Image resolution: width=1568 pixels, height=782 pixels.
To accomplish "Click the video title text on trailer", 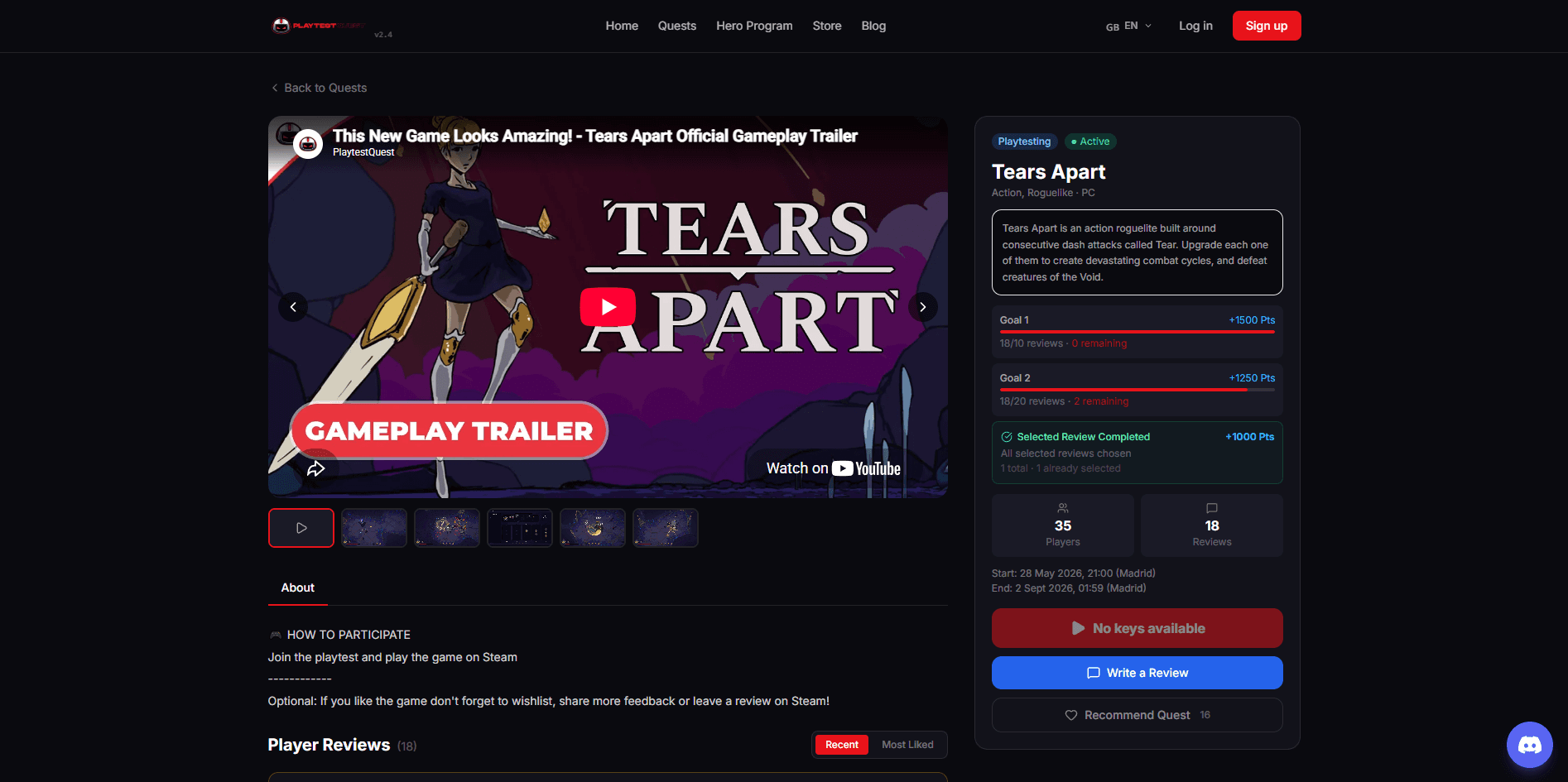I will pyautogui.click(x=595, y=136).
